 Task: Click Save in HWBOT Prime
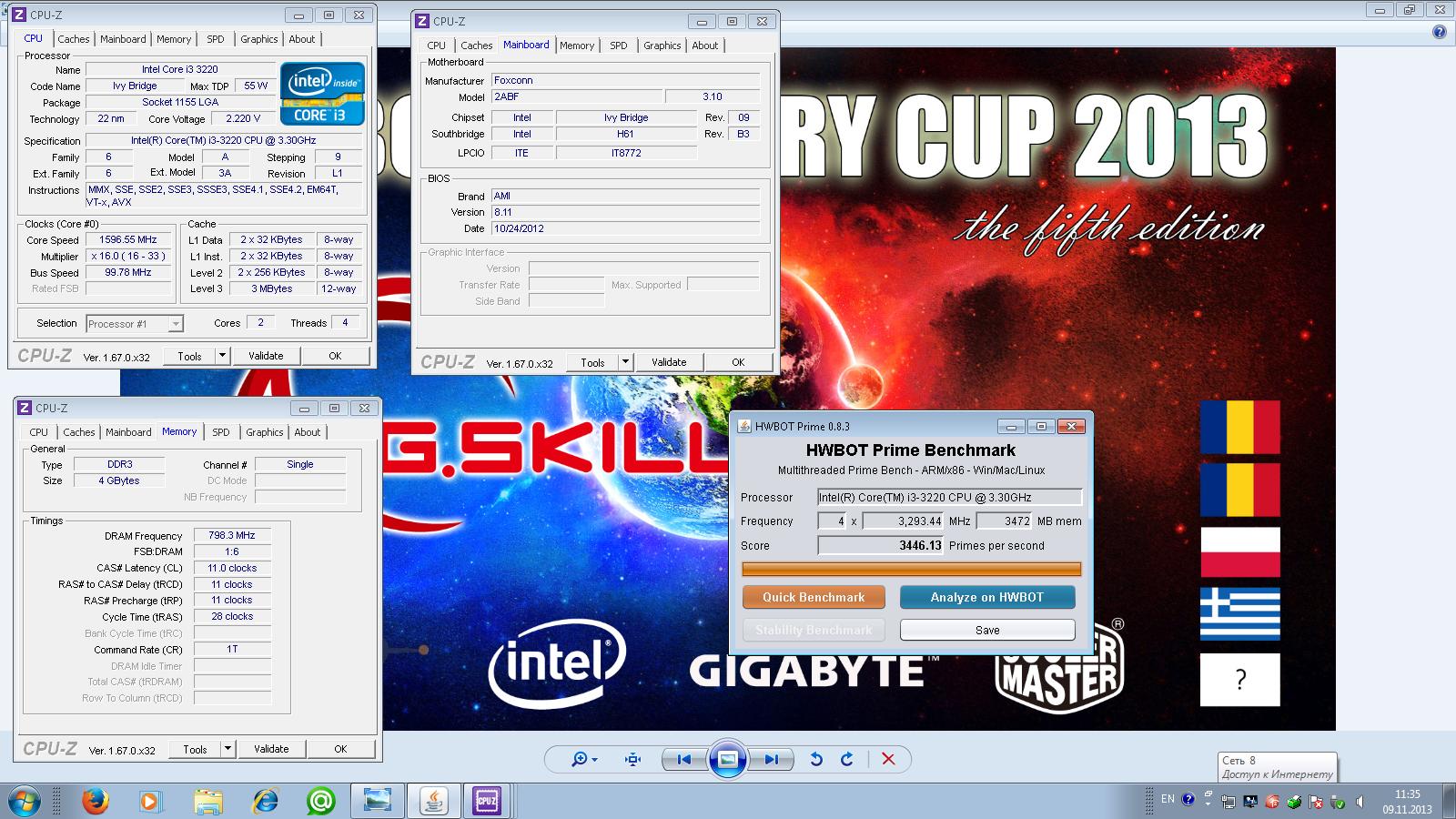pyautogui.click(x=987, y=630)
